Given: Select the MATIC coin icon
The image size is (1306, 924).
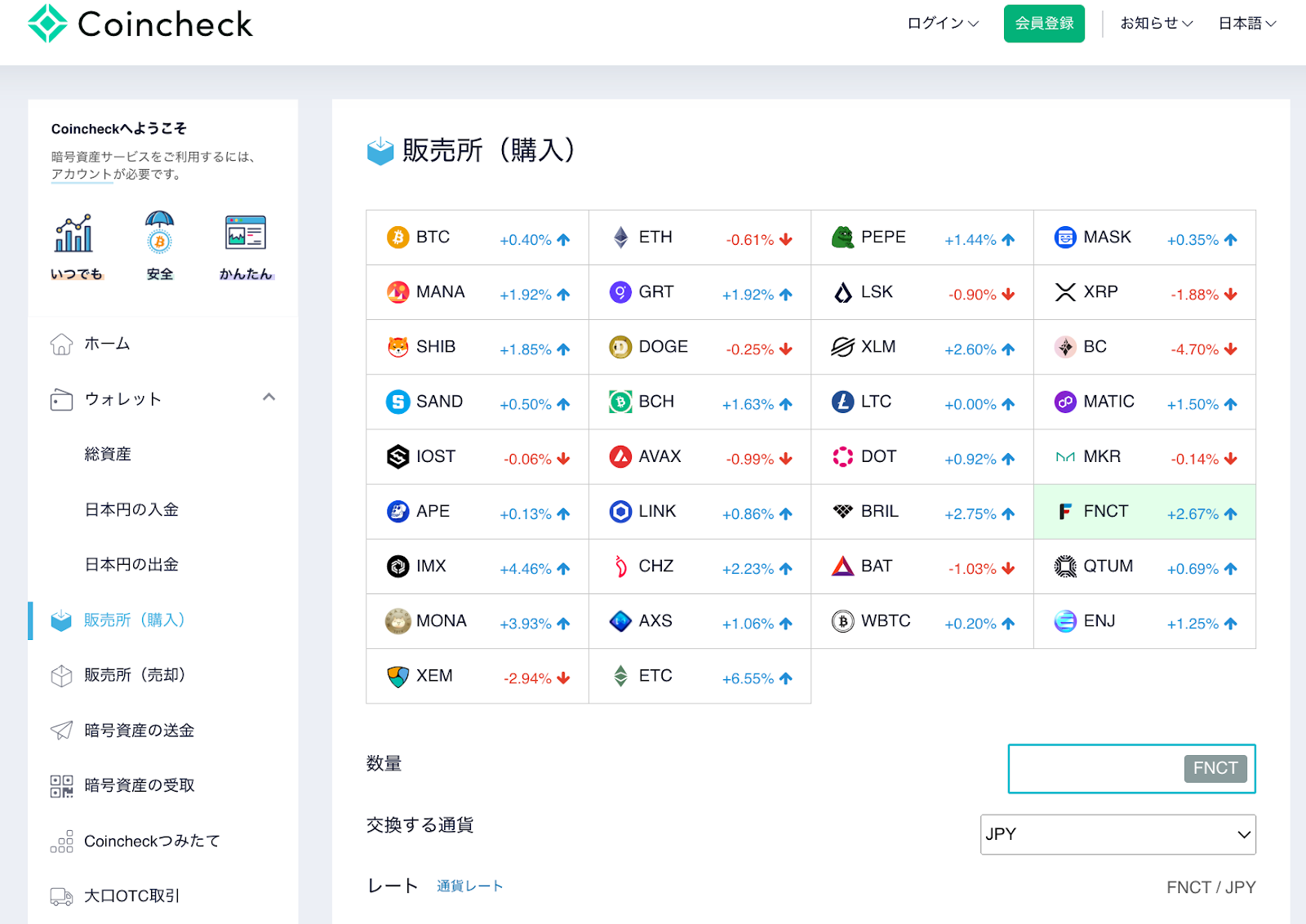Looking at the screenshot, I should pos(1065,402).
